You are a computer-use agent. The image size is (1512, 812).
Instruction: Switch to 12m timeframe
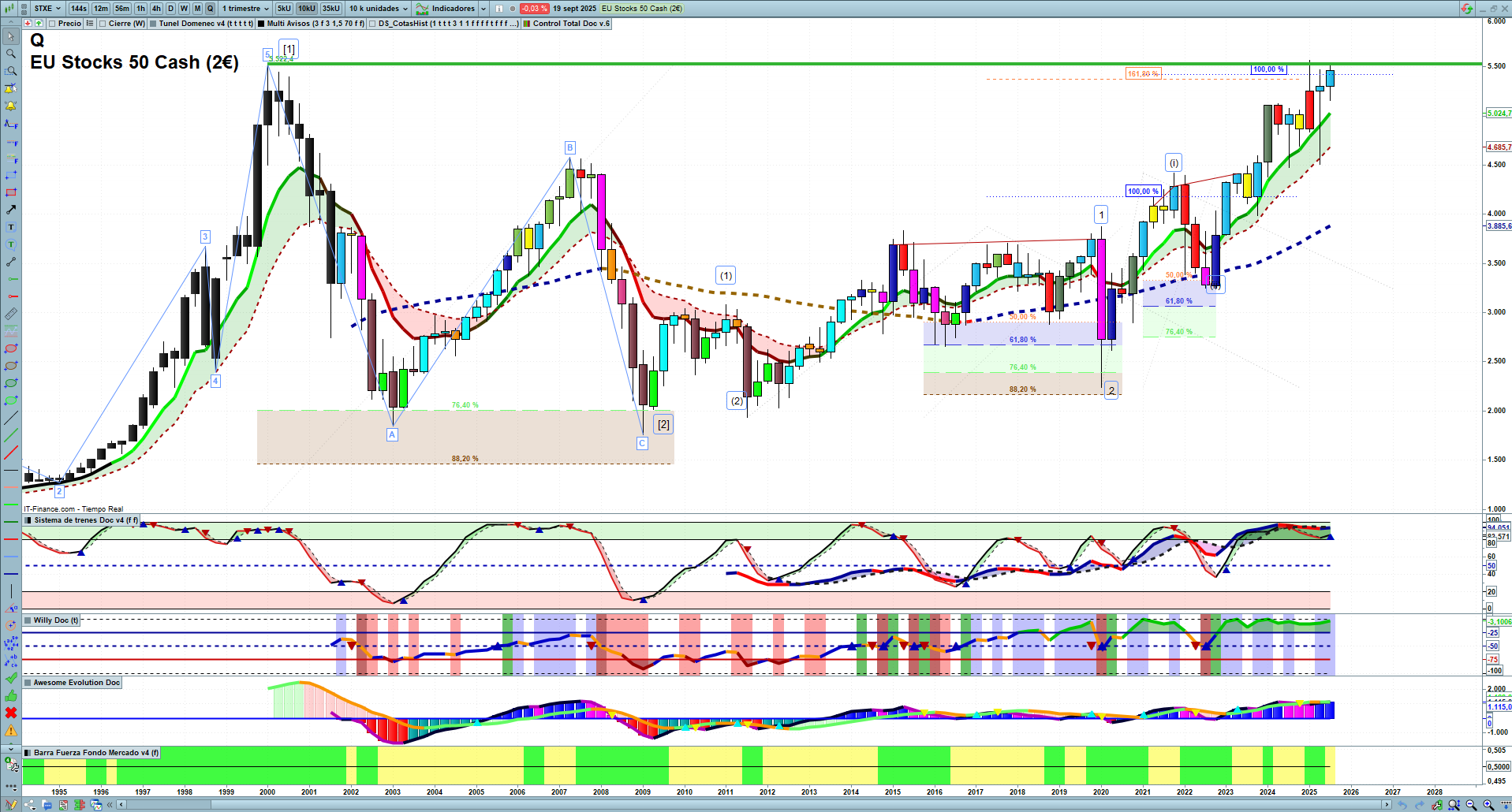click(x=101, y=9)
